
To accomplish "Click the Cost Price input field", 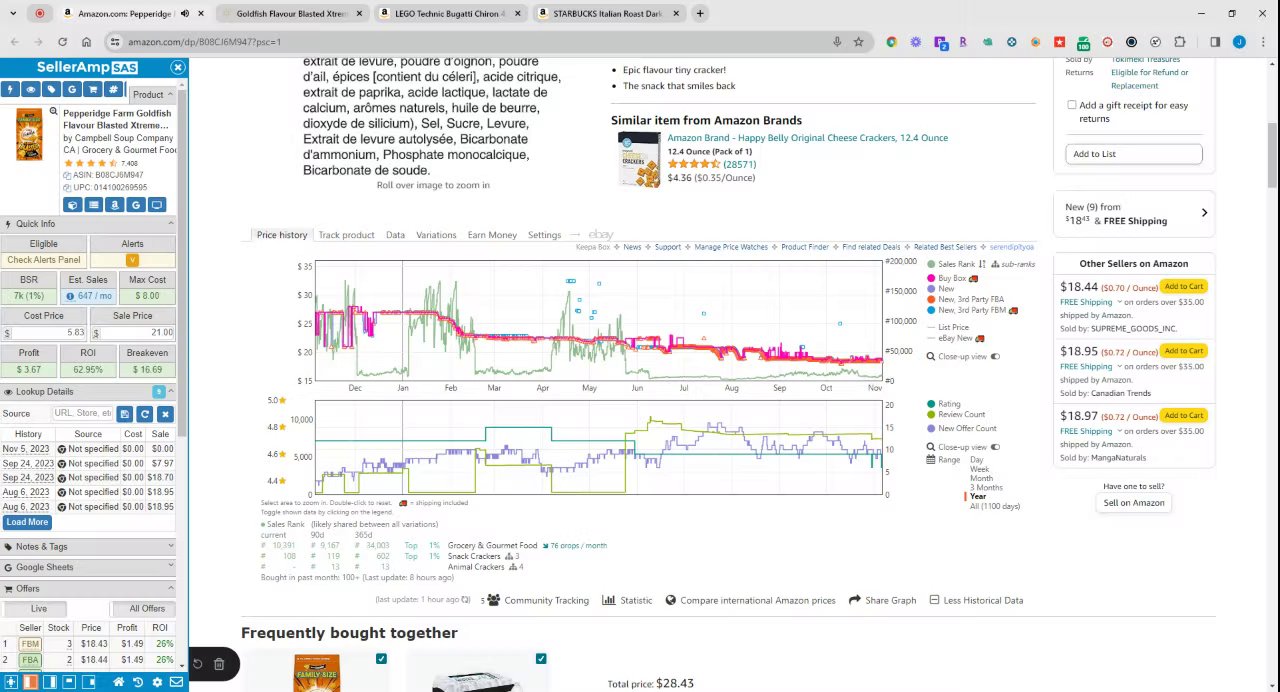I will pyautogui.click(x=49, y=333).
